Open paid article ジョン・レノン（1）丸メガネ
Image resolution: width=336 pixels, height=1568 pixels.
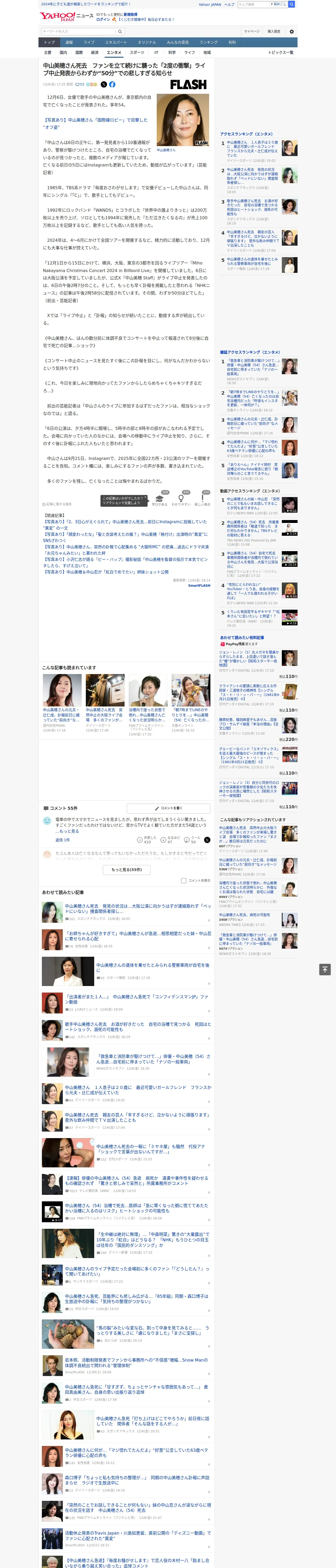point(249,659)
